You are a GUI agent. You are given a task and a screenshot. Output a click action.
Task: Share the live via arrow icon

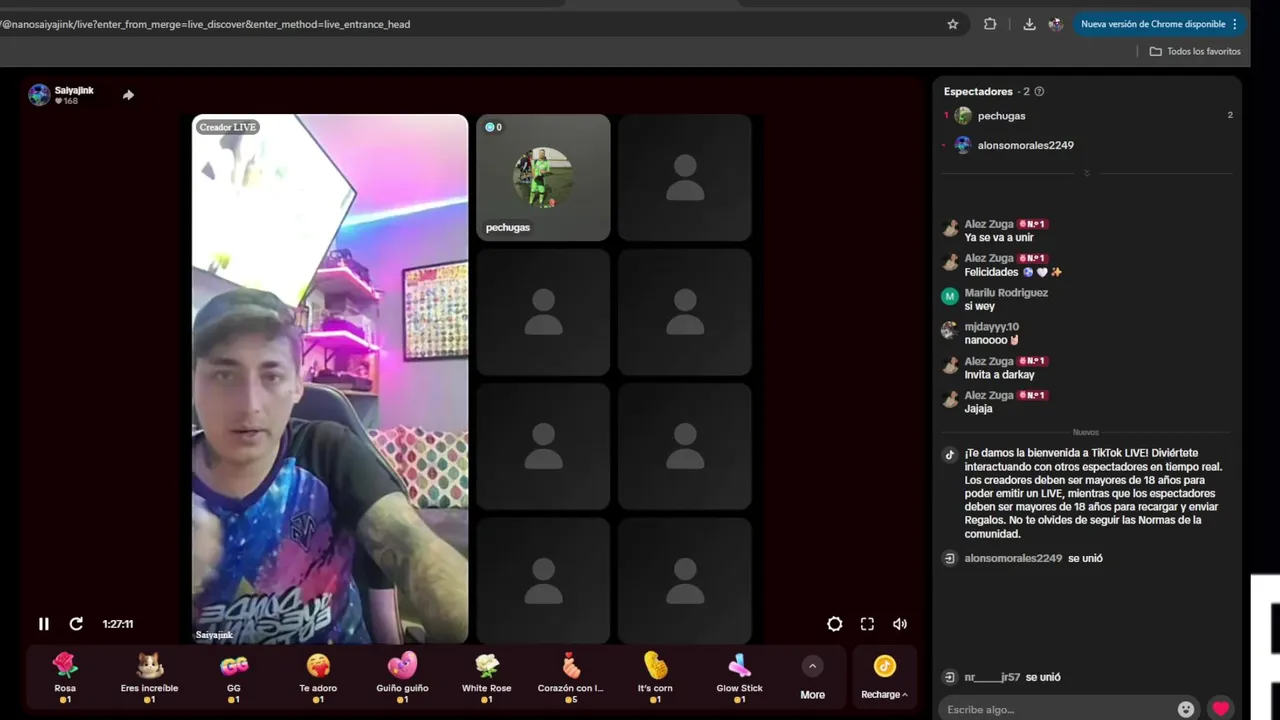[x=128, y=95]
